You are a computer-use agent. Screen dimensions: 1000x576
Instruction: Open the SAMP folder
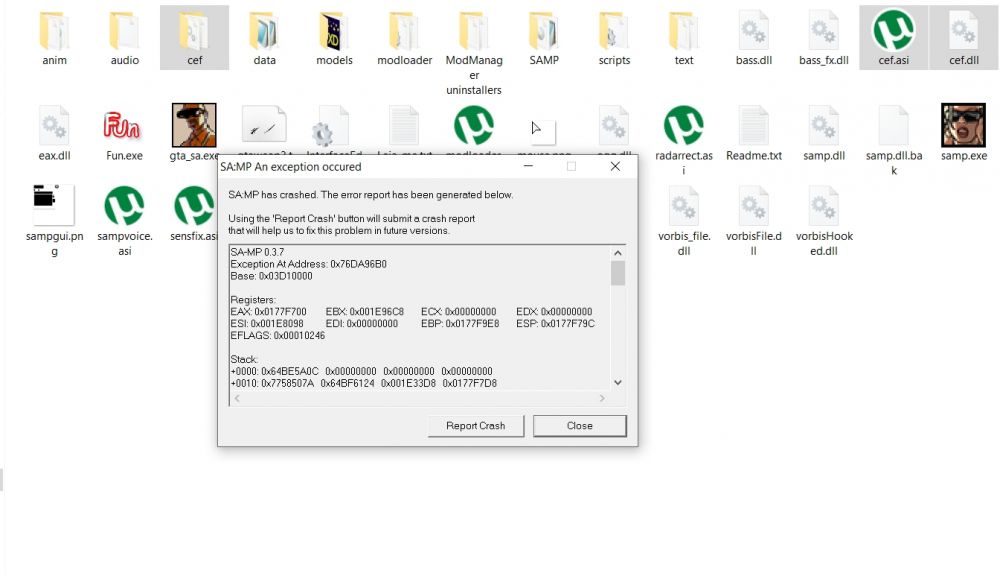(544, 37)
